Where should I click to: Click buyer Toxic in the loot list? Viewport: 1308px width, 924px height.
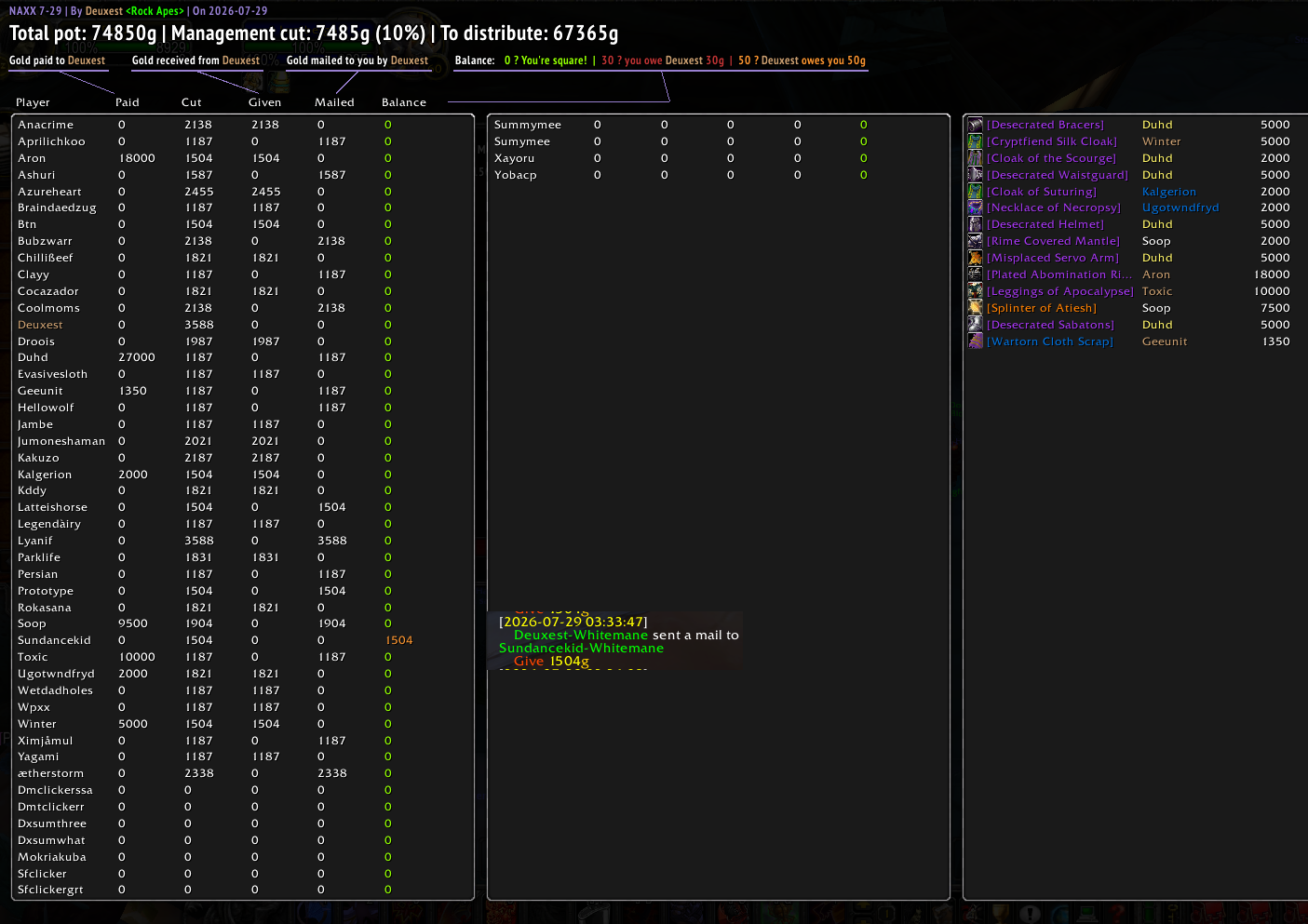click(1157, 291)
